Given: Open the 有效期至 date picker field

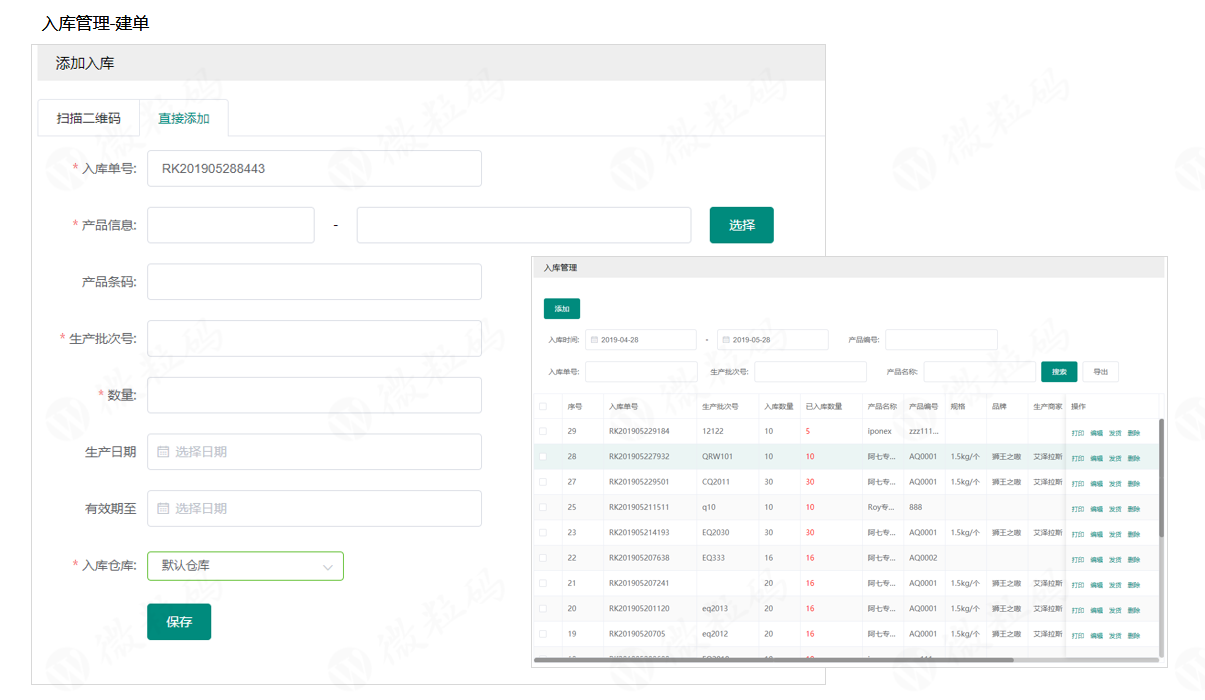Looking at the screenshot, I should pos(314,509).
